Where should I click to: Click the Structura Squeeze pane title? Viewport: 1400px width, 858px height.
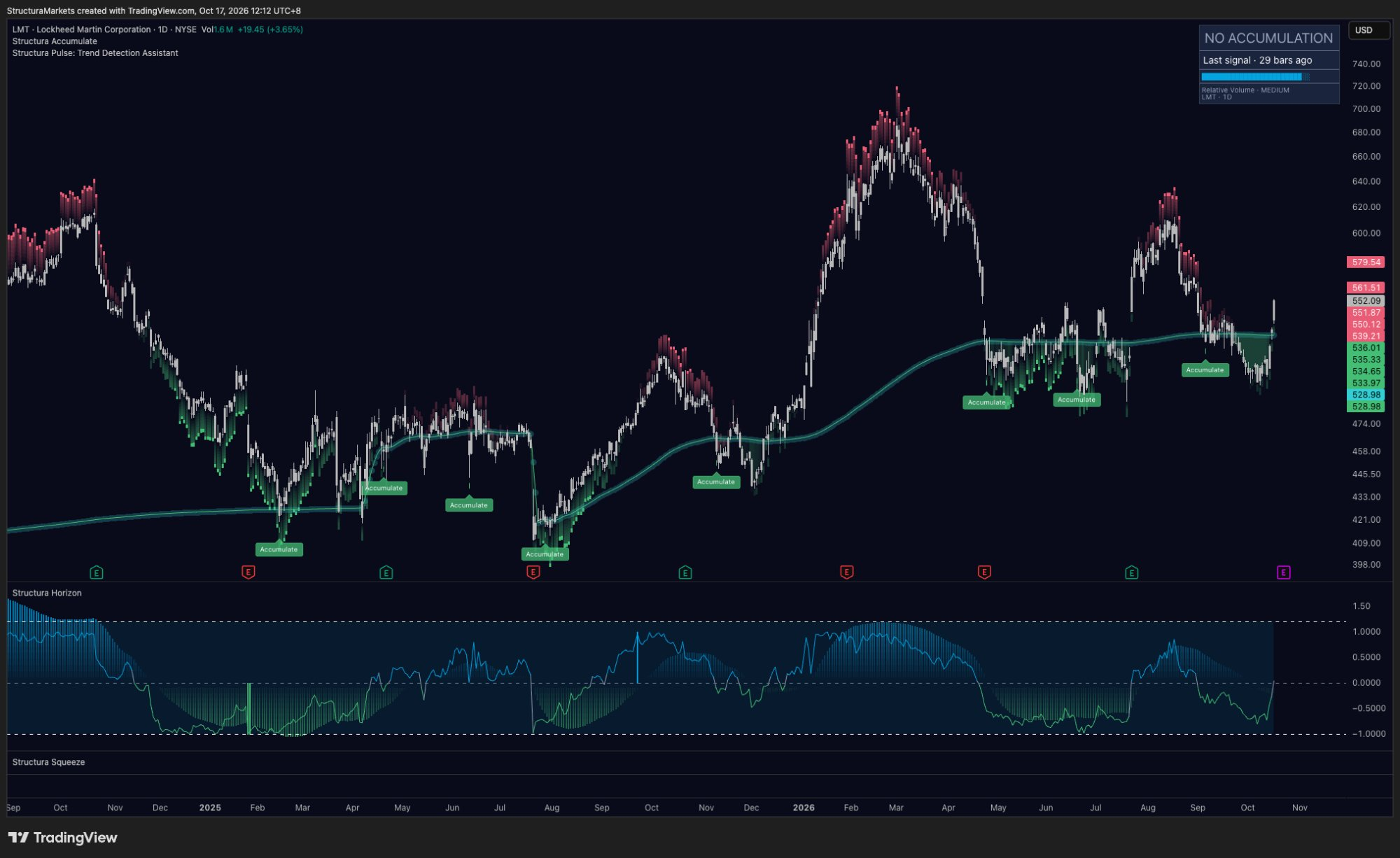(48, 762)
